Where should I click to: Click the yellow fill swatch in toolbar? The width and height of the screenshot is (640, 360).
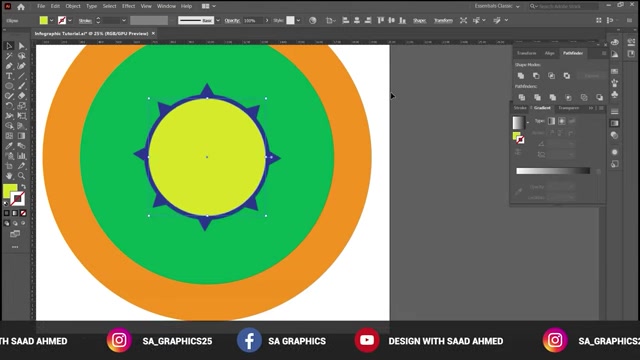pyautogui.click(x=10, y=191)
